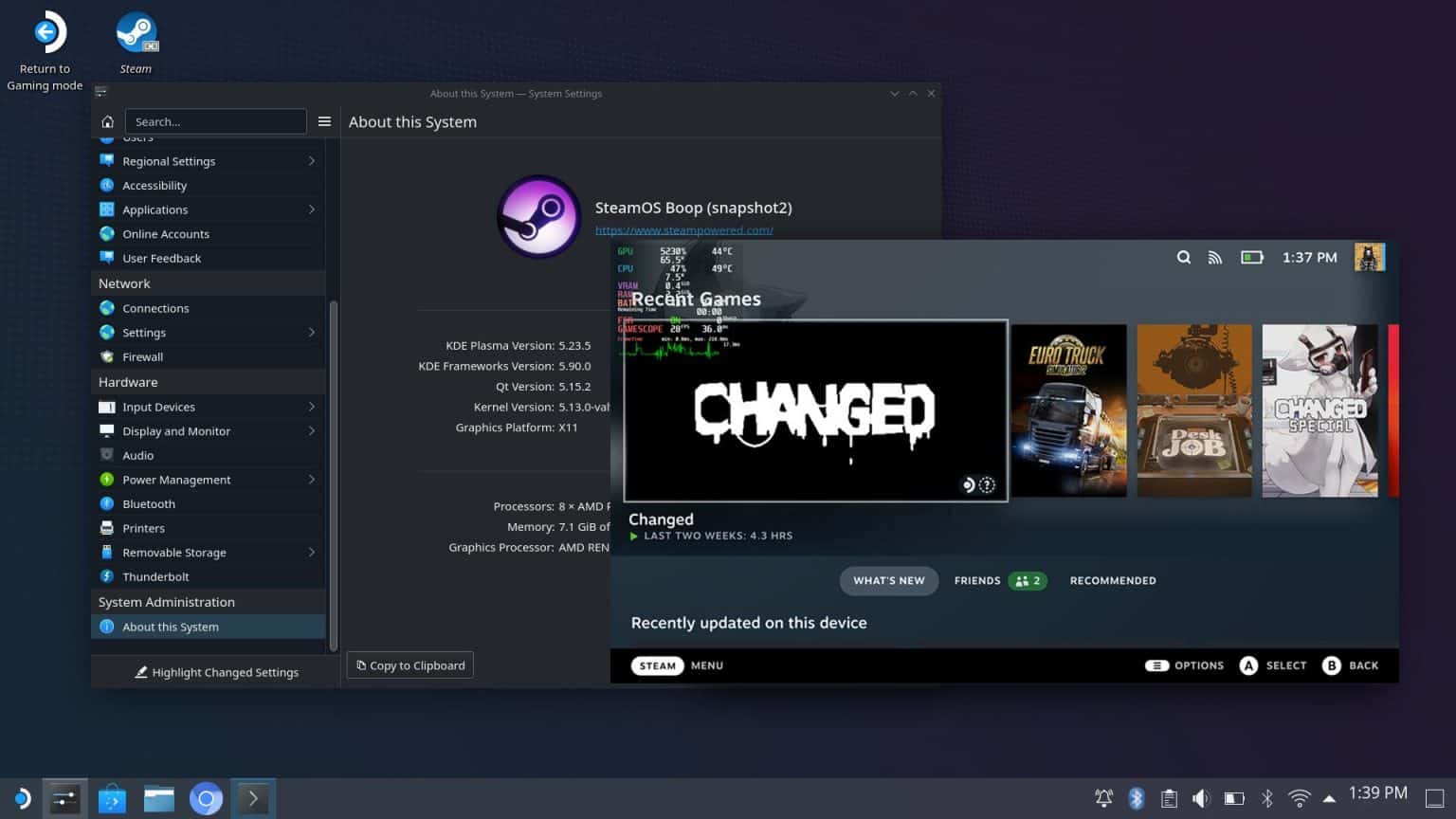Screen dimensions: 1456x819
Task: Click the Wi-Fi icon in the system tray
Action: click(x=1299, y=798)
